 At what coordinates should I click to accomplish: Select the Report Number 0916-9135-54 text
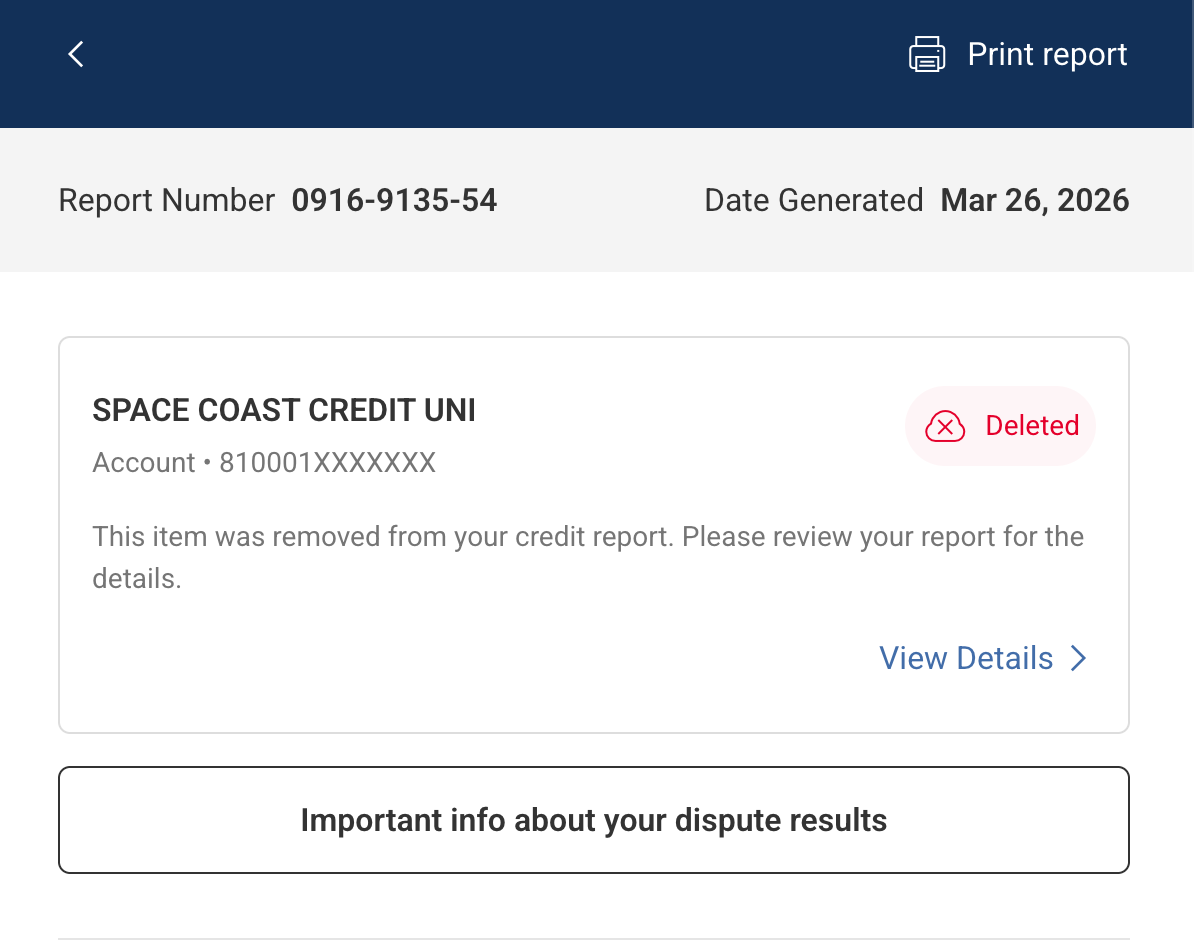point(394,200)
